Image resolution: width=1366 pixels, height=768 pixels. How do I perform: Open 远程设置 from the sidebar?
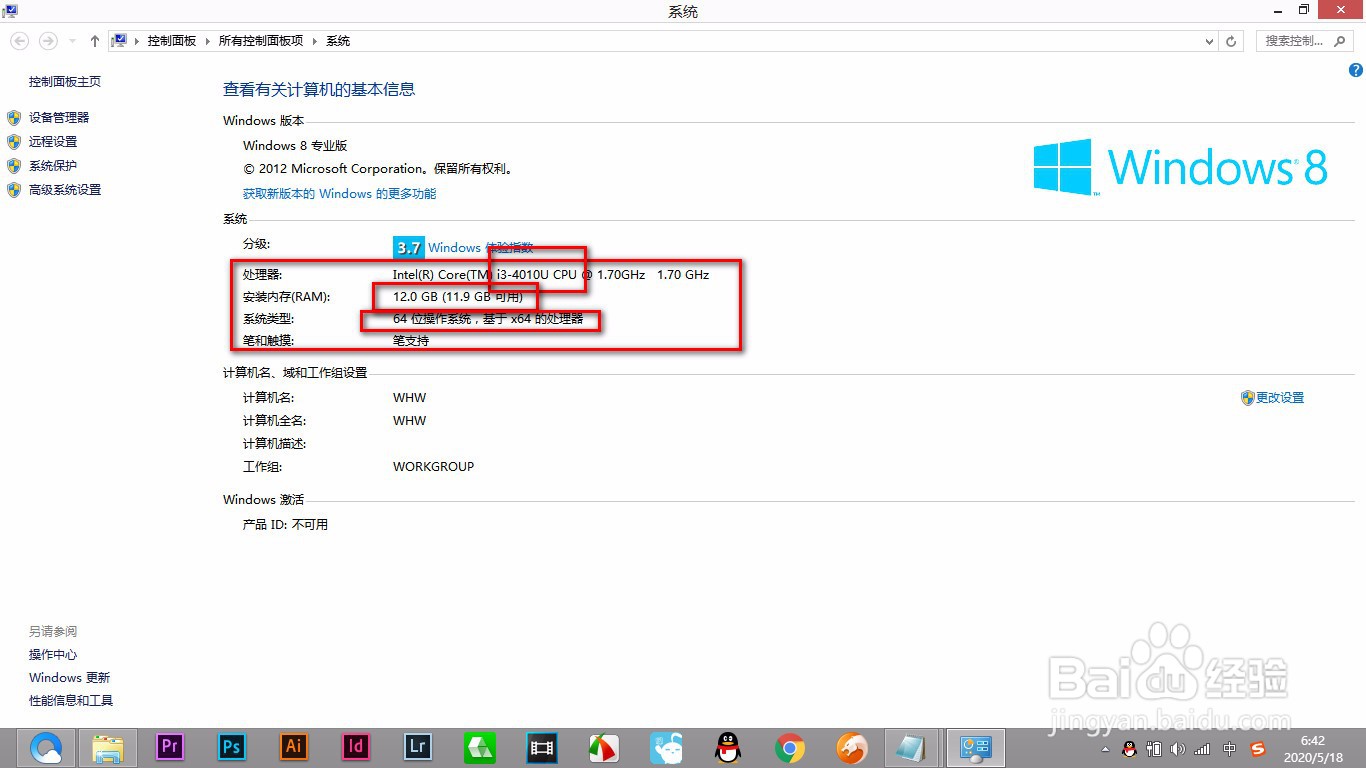click(53, 142)
